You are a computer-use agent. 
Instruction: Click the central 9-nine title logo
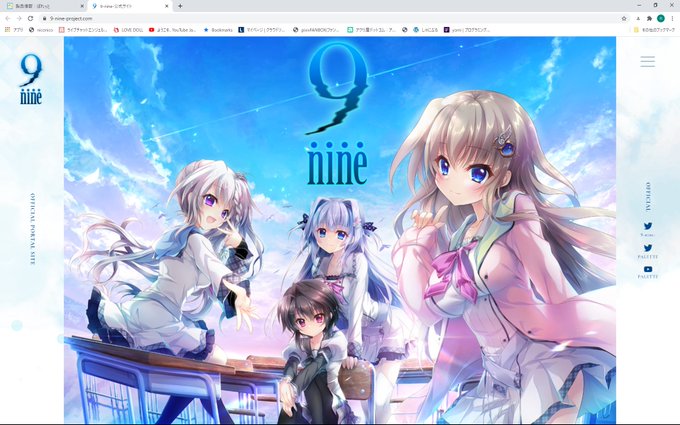[337, 113]
